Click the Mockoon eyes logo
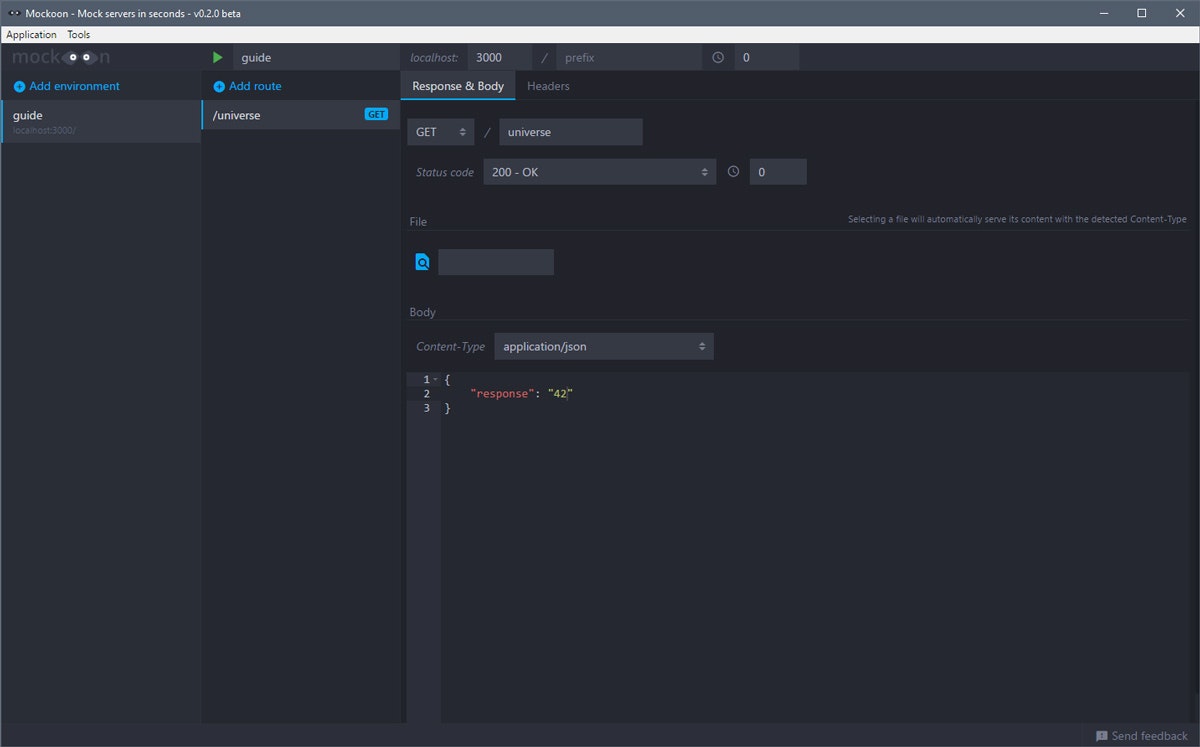1200x747 pixels. 81,58
